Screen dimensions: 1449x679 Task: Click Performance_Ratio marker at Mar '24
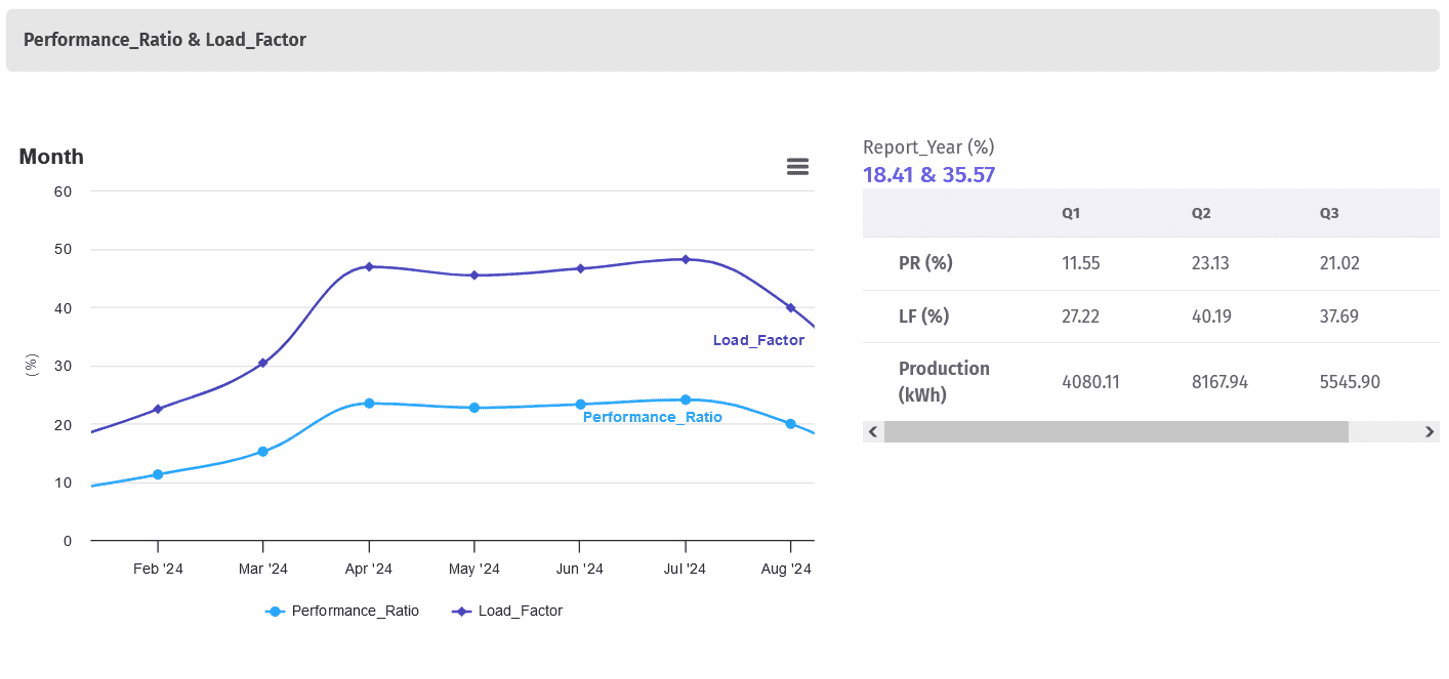263,452
